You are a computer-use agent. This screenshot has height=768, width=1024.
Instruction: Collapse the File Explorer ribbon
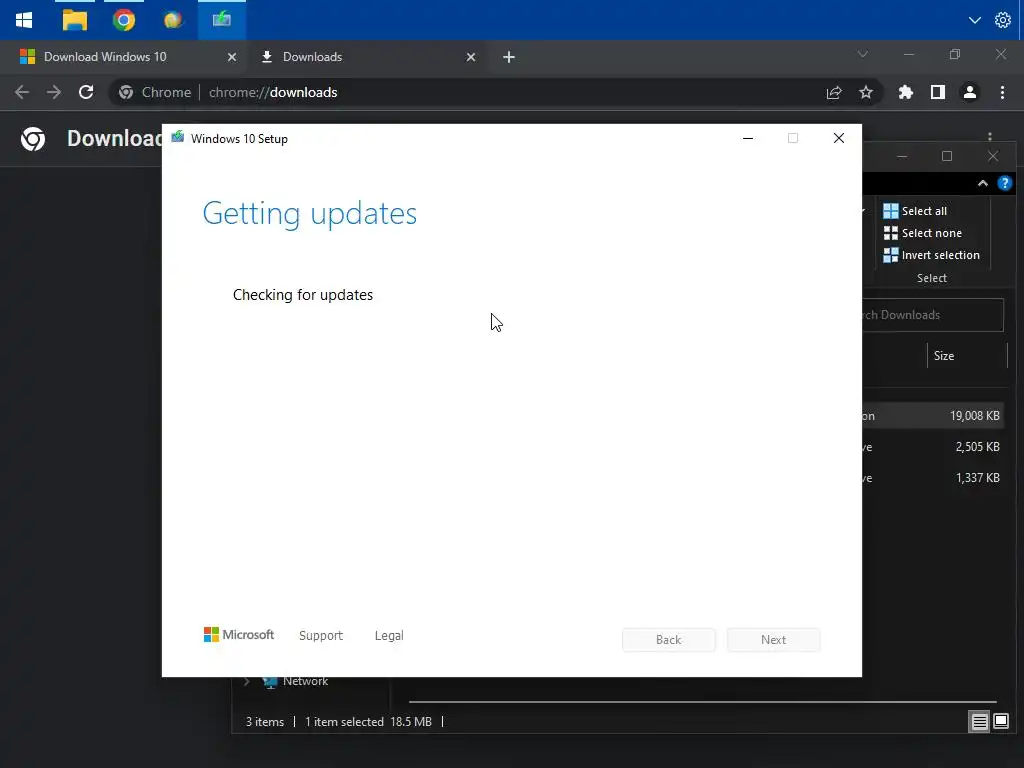pos(982,184)
